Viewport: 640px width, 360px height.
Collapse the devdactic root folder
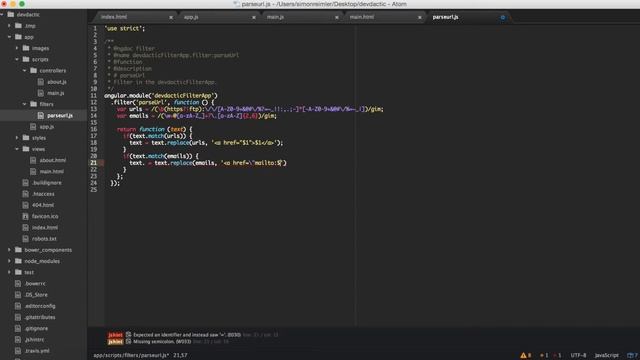[2, 15]
